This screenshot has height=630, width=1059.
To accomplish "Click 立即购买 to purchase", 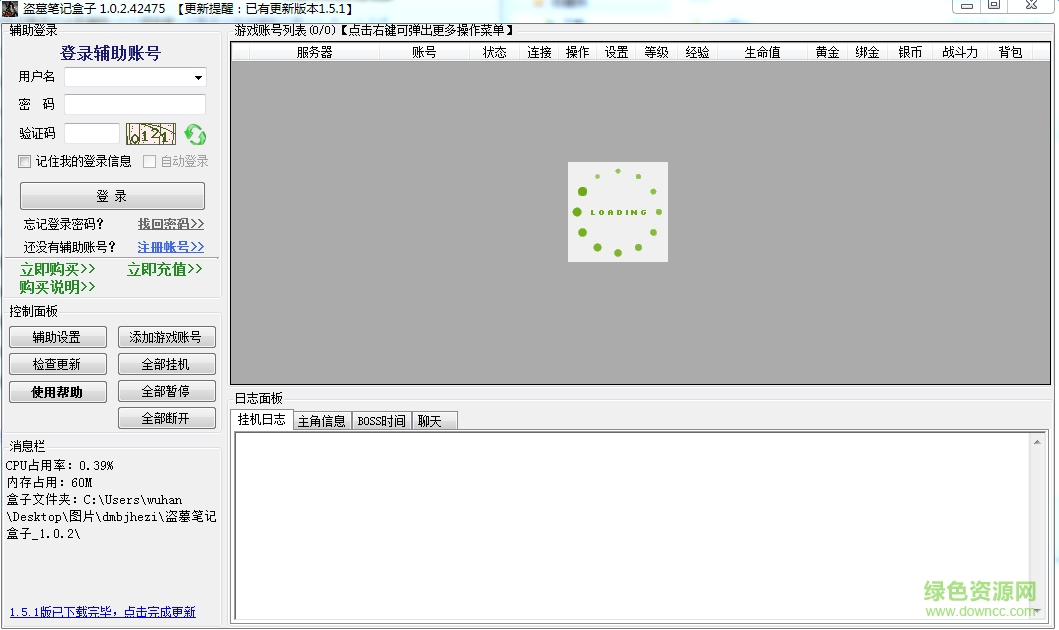I will [55, 269].
